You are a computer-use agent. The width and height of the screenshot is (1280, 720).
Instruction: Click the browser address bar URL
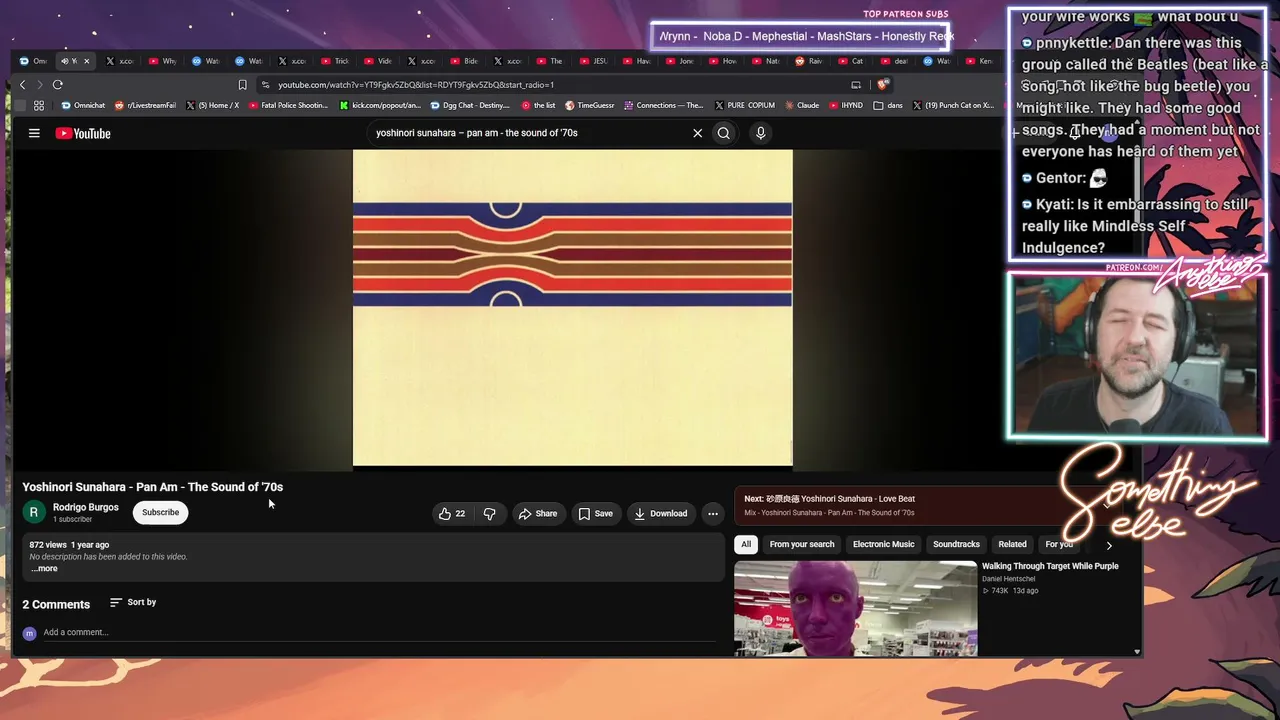416,85
